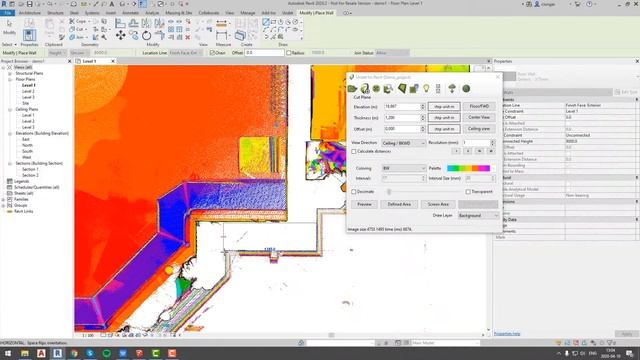Expand the Families tree node
This screenshot has width=640, height=360.
click(3, 199)
